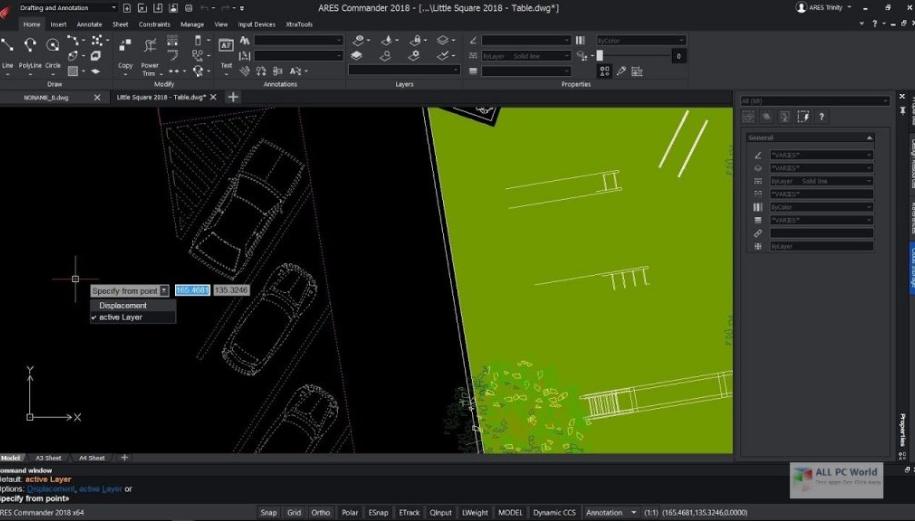The width and height of the screenshot is (915, 524).
Task: Click the Smart Select lightning icon in palette
Action: pyautogui.click(x=803, y=117)
